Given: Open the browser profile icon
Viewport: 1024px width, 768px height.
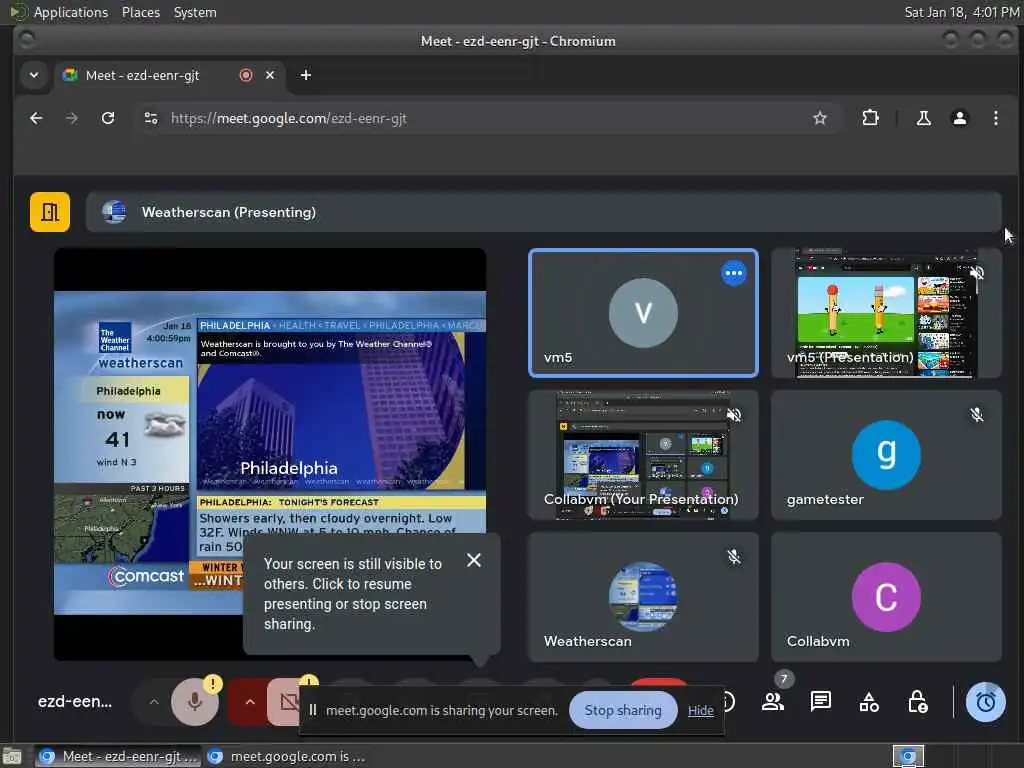Looking at the screenshot, I should 959,118.
